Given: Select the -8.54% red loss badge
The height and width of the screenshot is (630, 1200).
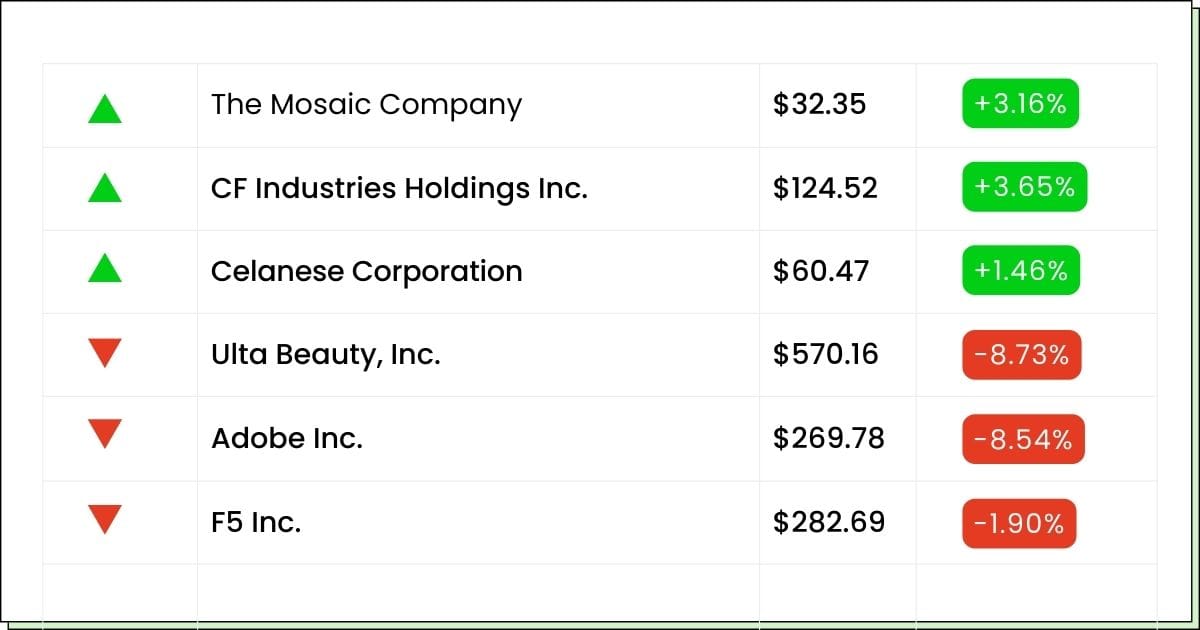Looking at the screenshot, I should pyautogui.click(x=1023, y=439).
